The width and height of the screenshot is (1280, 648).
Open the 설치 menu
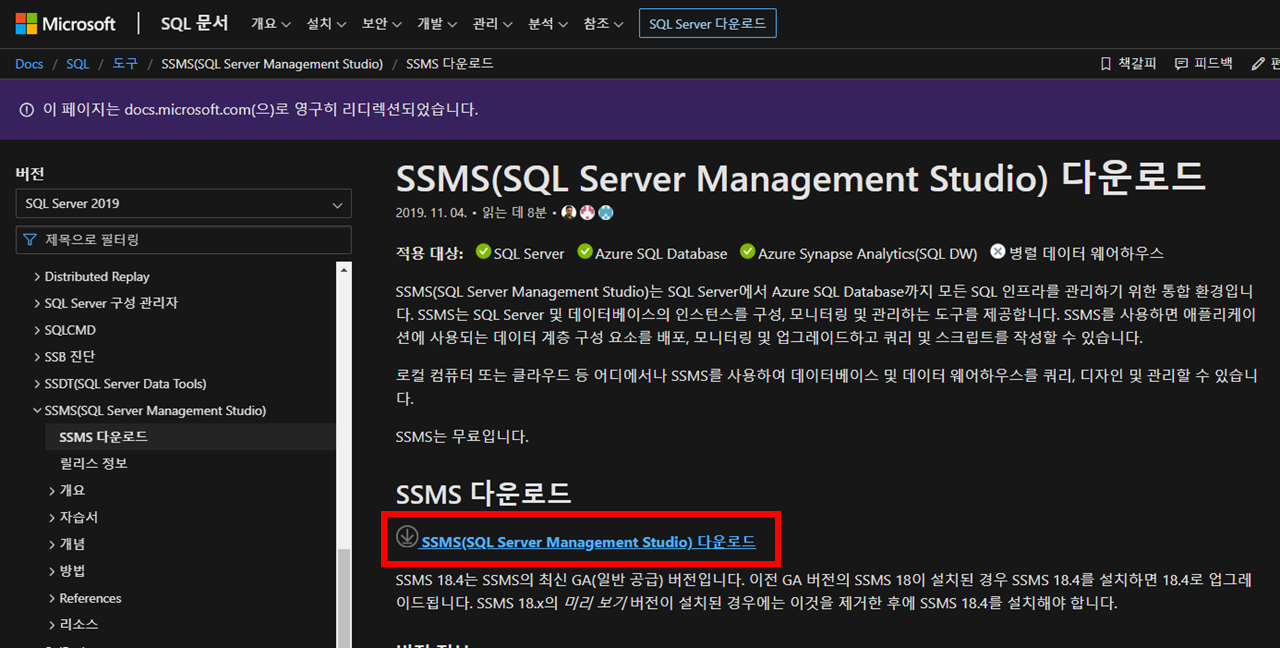click(326, 23)
